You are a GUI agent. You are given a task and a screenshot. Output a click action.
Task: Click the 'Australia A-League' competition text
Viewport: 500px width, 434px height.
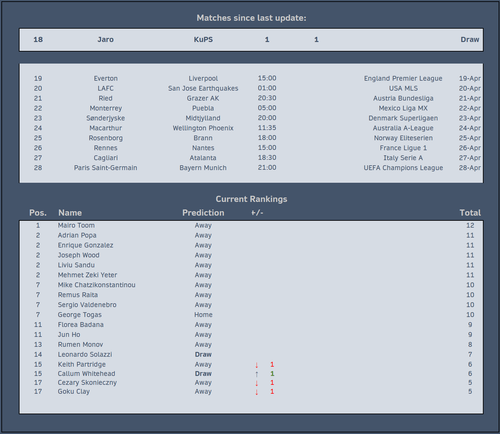[403, 128]
